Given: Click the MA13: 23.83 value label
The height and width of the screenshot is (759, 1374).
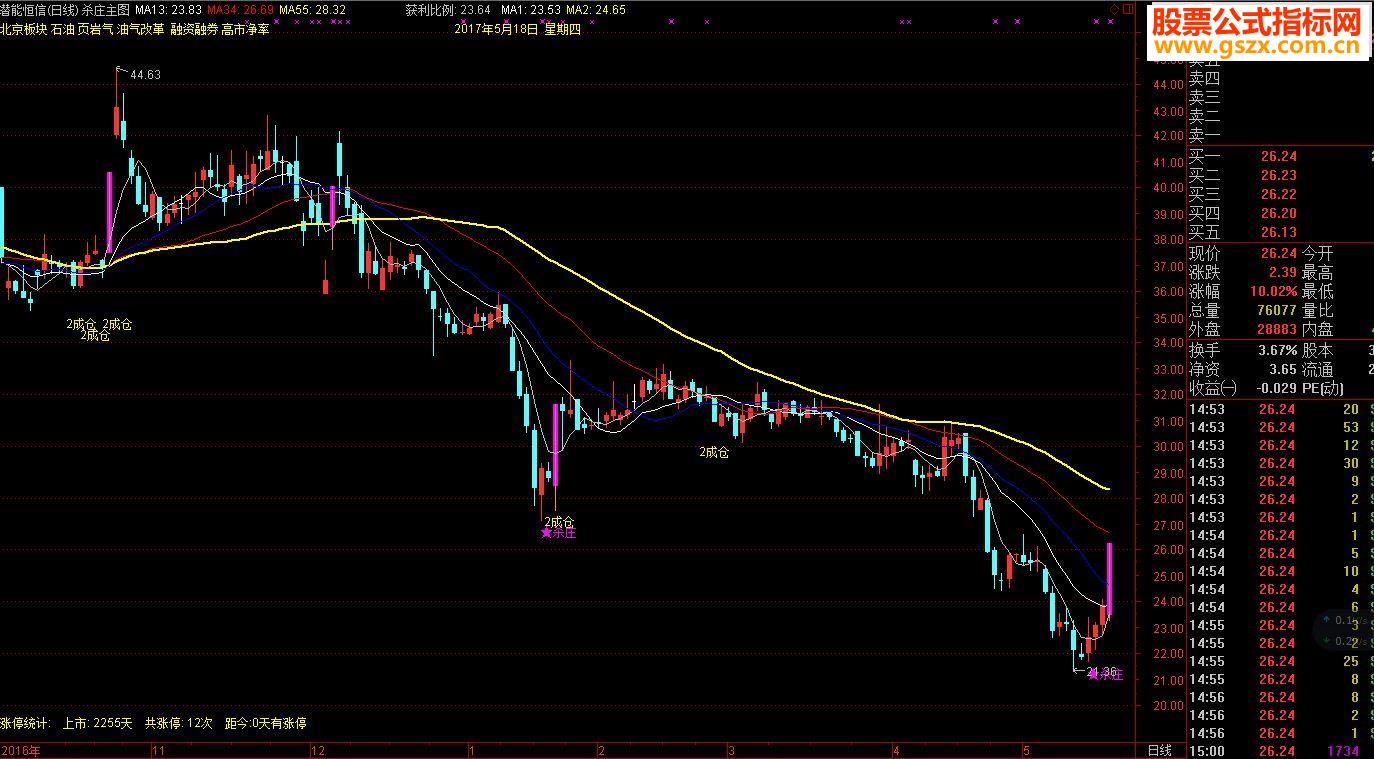Looking at the screenshot, I should point(169,9).
